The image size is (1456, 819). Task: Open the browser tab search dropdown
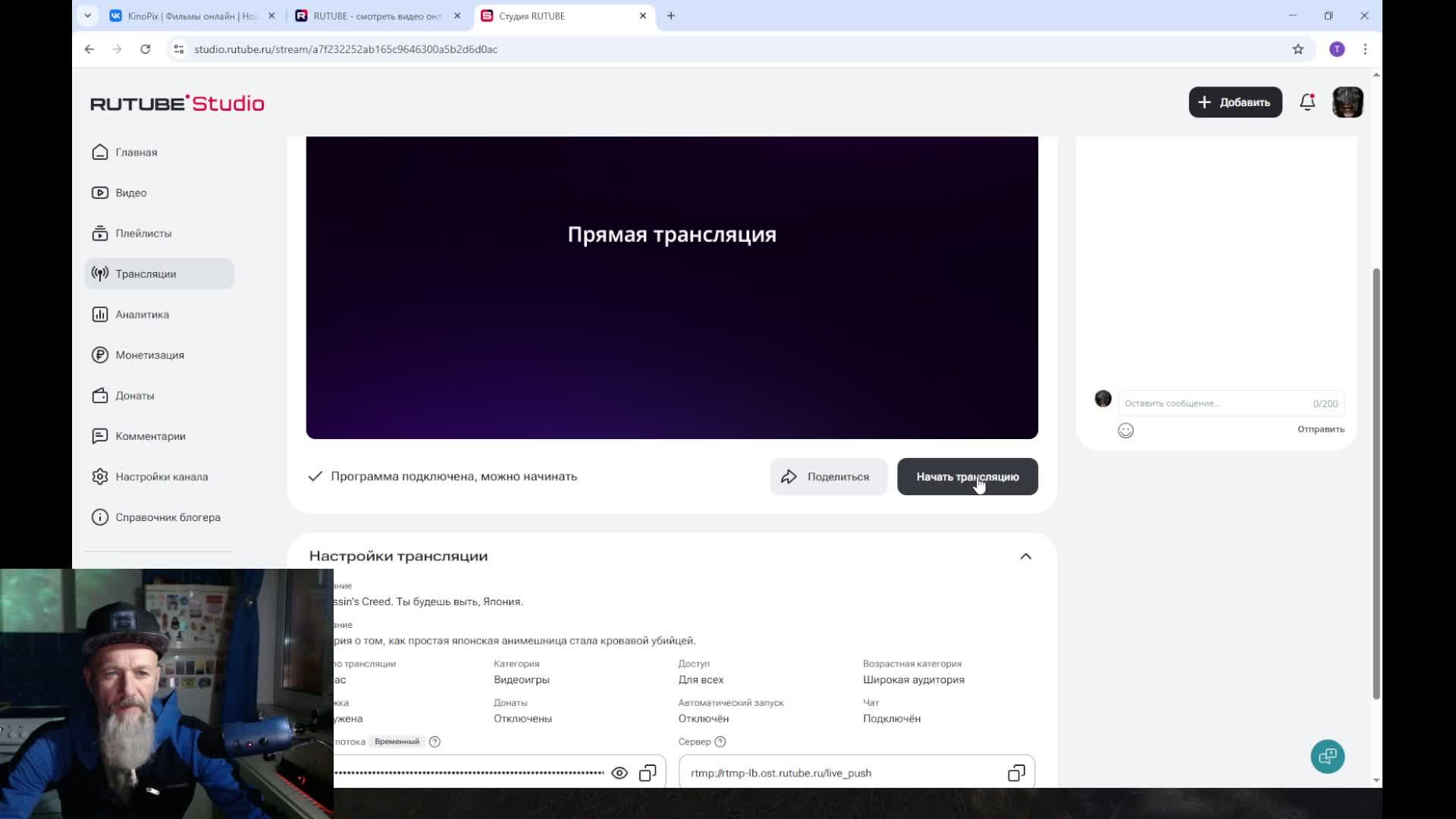tap(88, 16)
